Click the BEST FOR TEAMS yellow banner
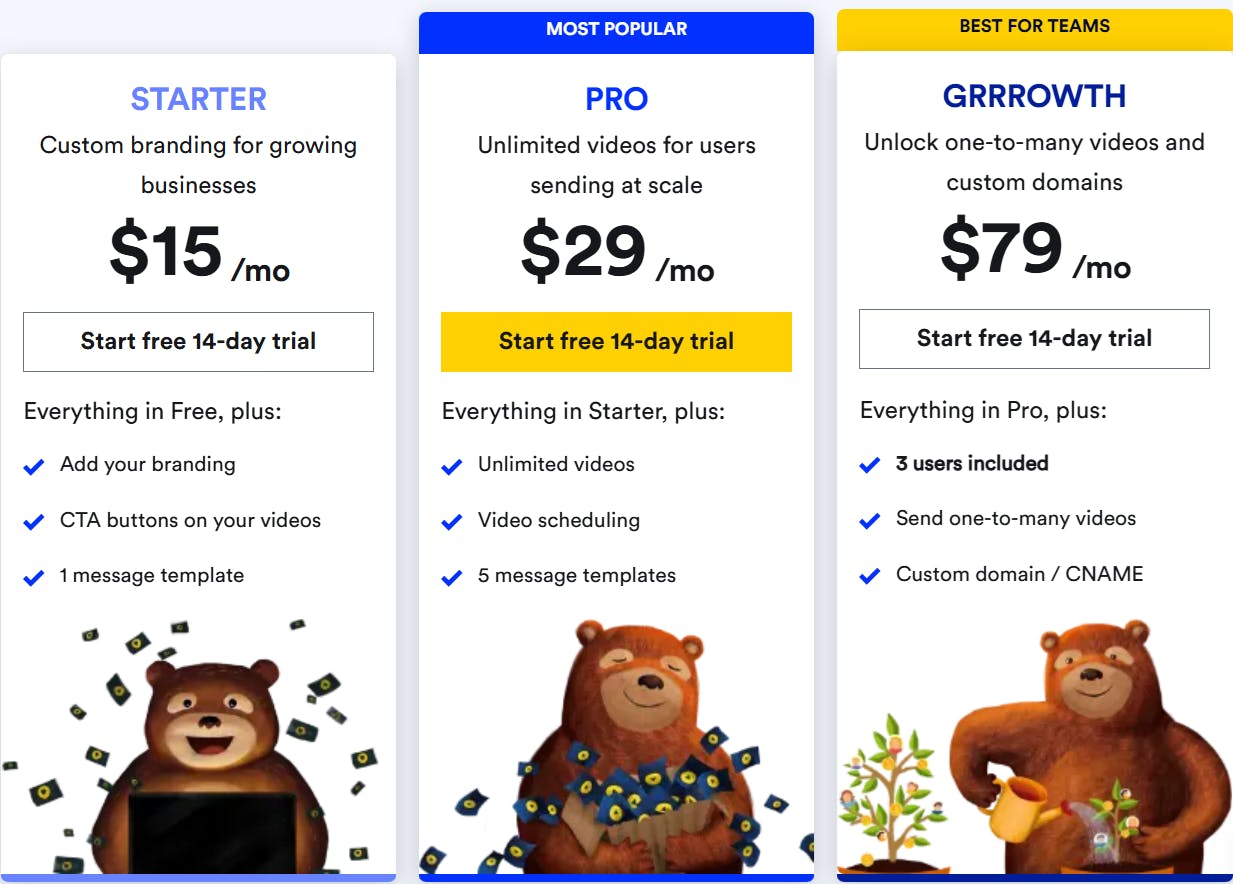1233x884 pixels. (1034, 27)
